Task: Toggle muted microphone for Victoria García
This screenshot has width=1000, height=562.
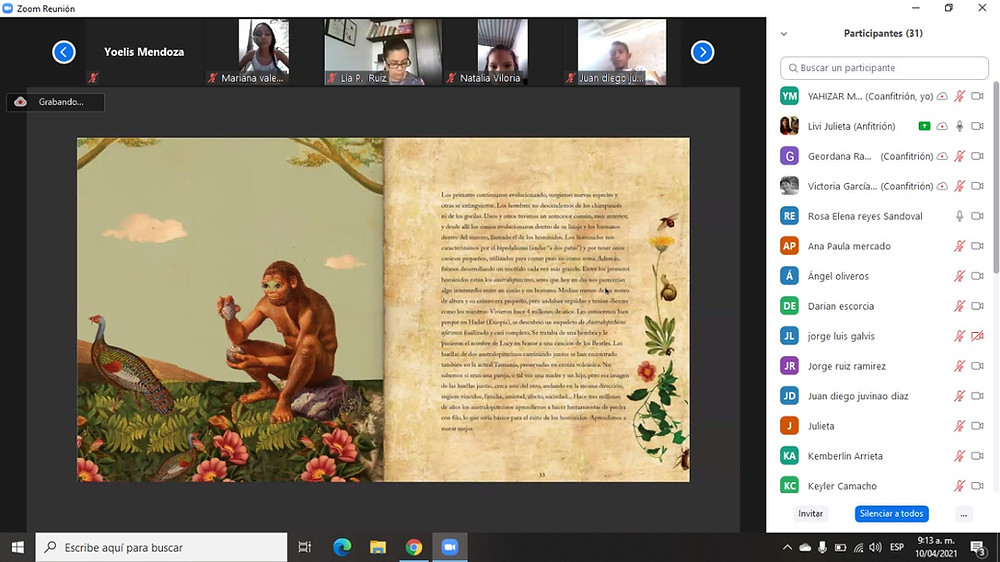Action: click(959, 186)
